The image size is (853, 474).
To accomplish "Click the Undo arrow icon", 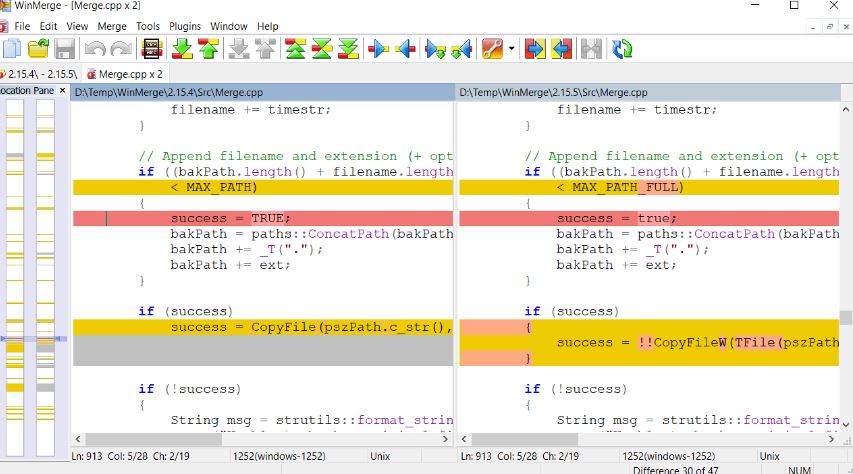I will point(95,49).
